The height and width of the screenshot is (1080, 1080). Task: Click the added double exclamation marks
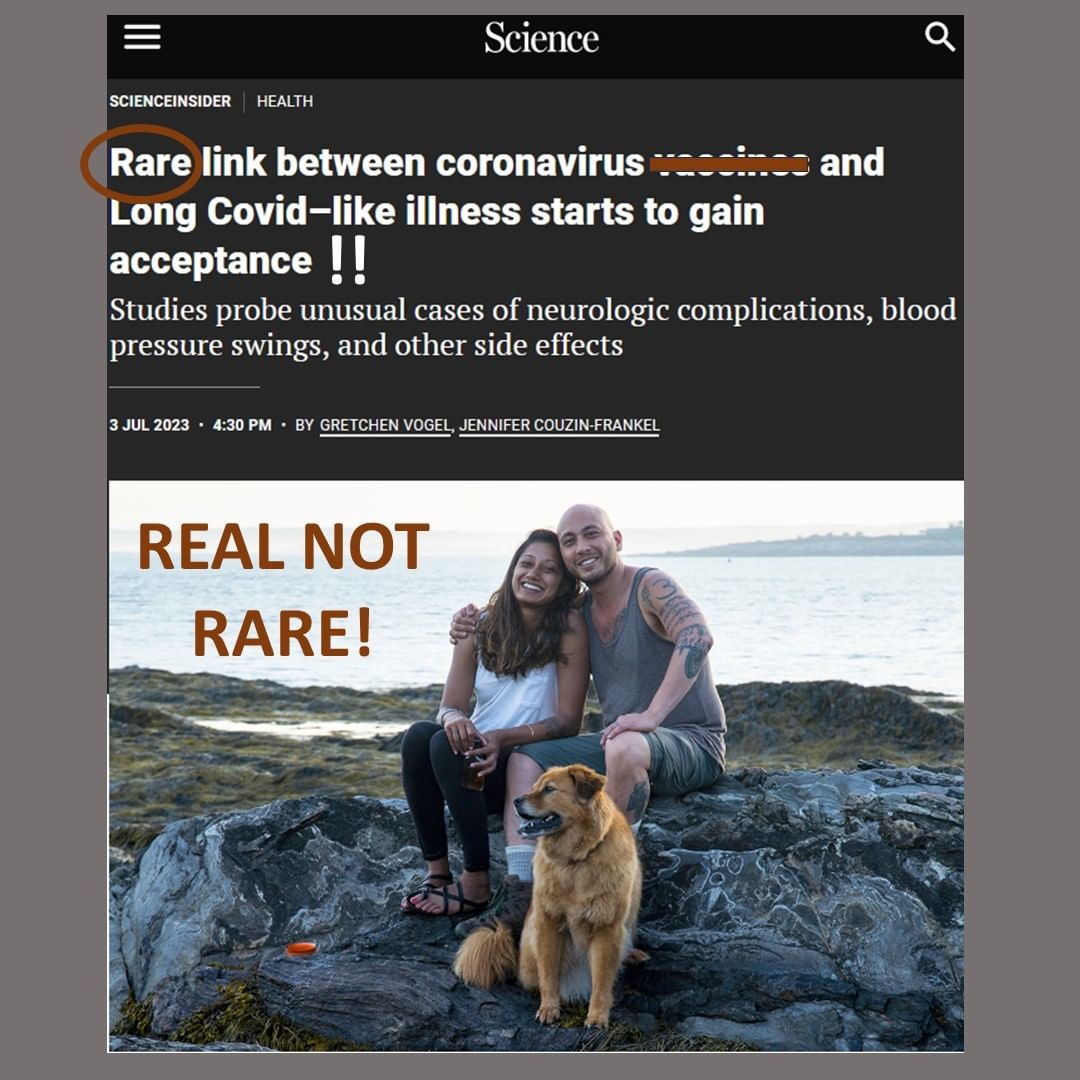[348, 260]
